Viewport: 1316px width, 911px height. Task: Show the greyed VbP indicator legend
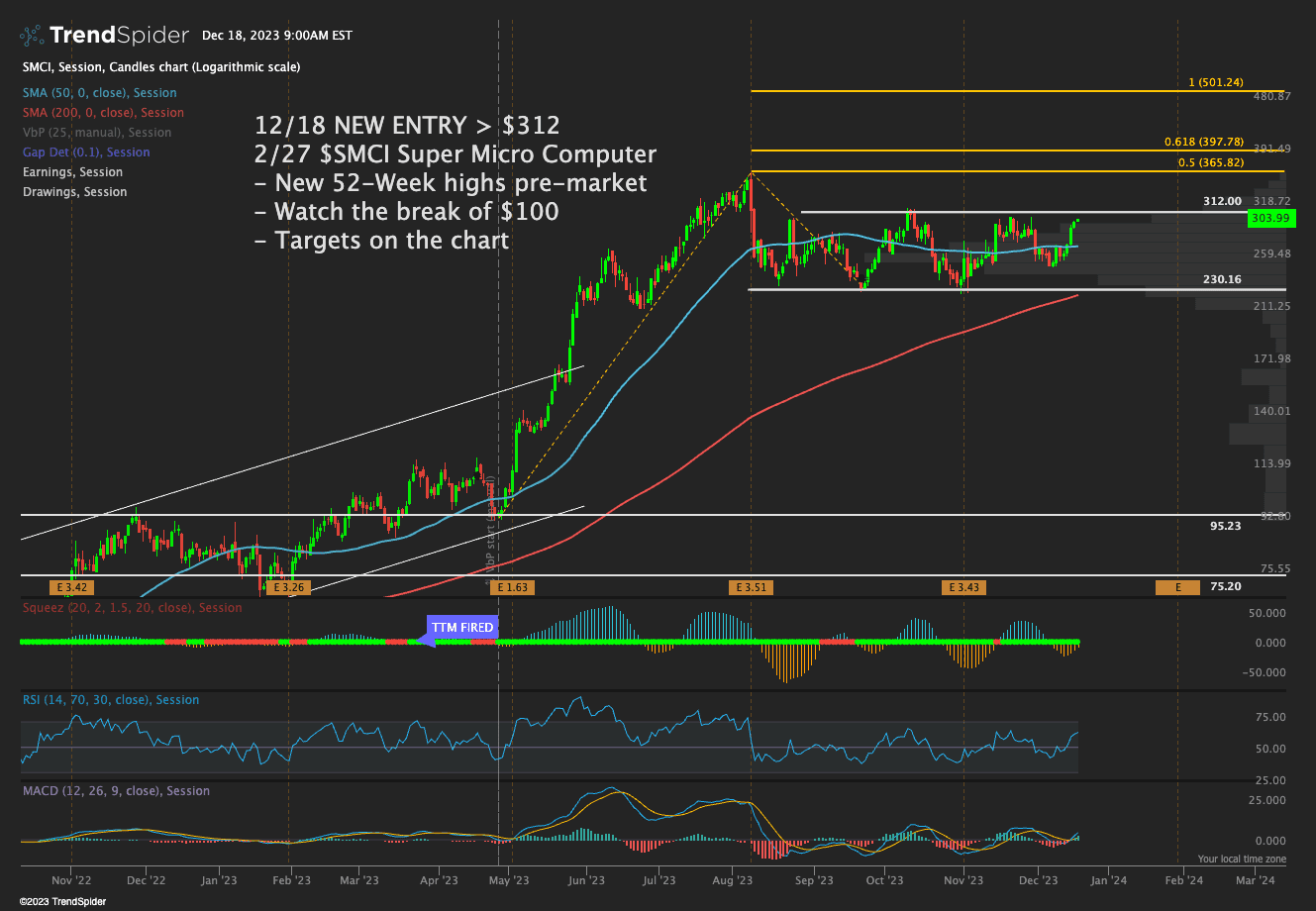coord(96,133)
